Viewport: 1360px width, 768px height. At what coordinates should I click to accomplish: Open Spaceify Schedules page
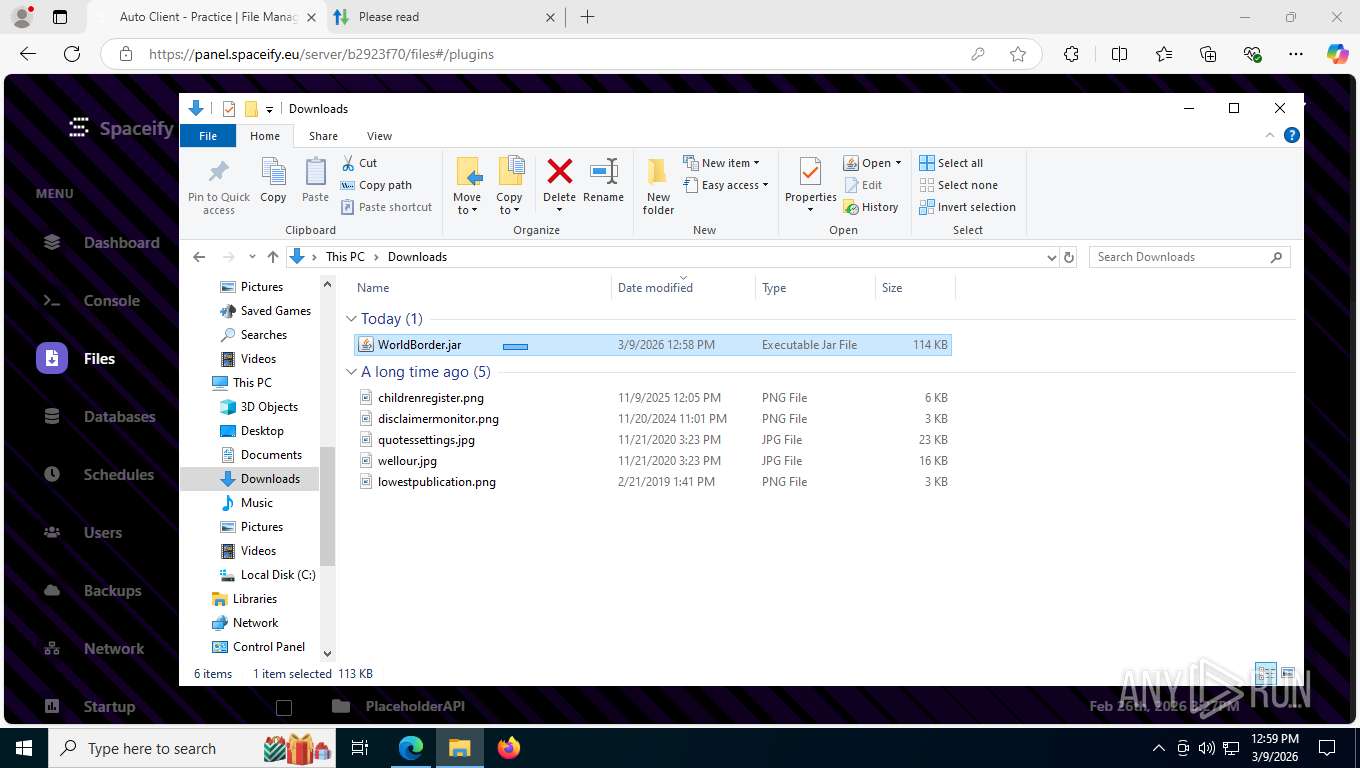97,474
